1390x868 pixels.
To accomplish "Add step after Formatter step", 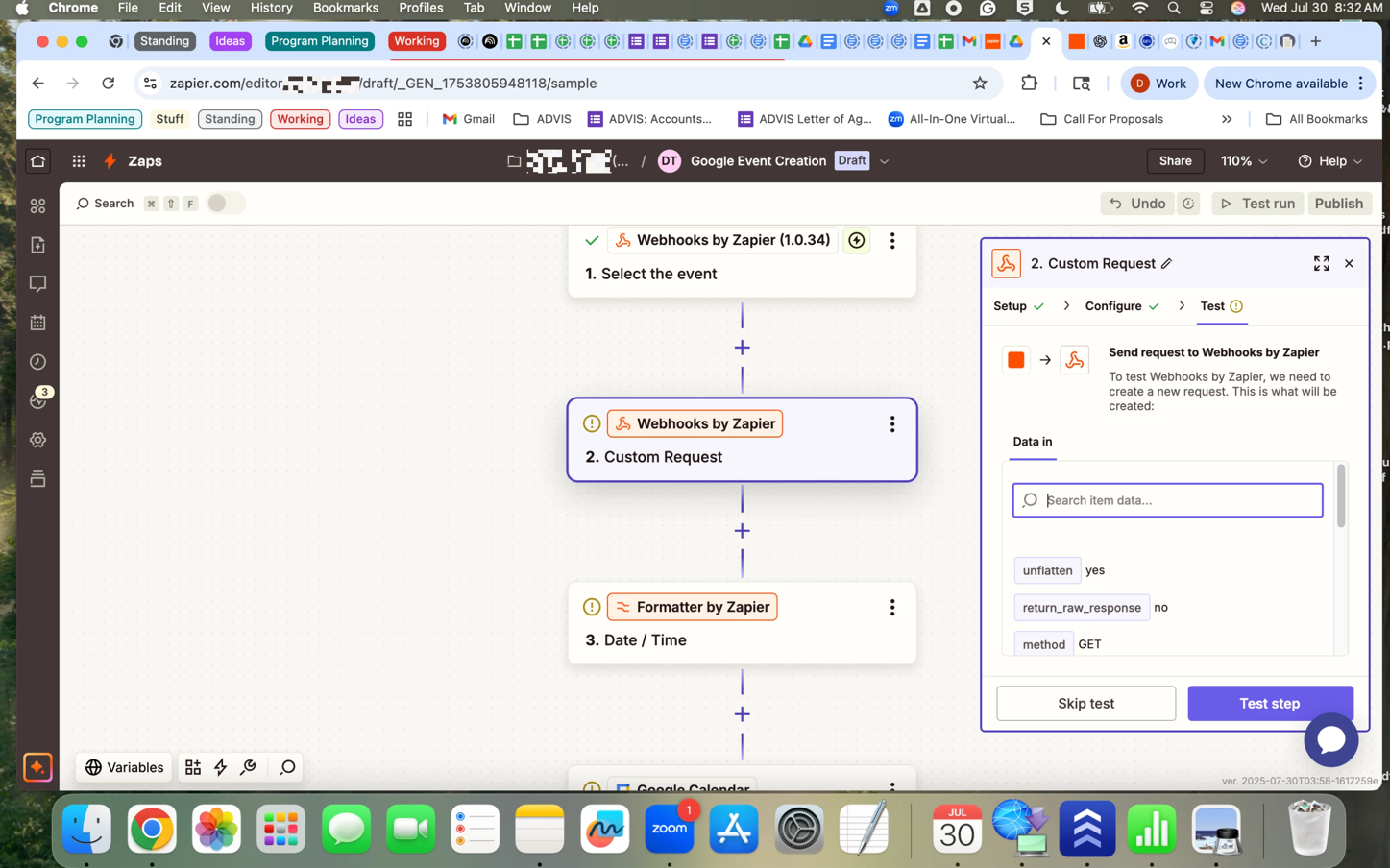I will 742,714.
